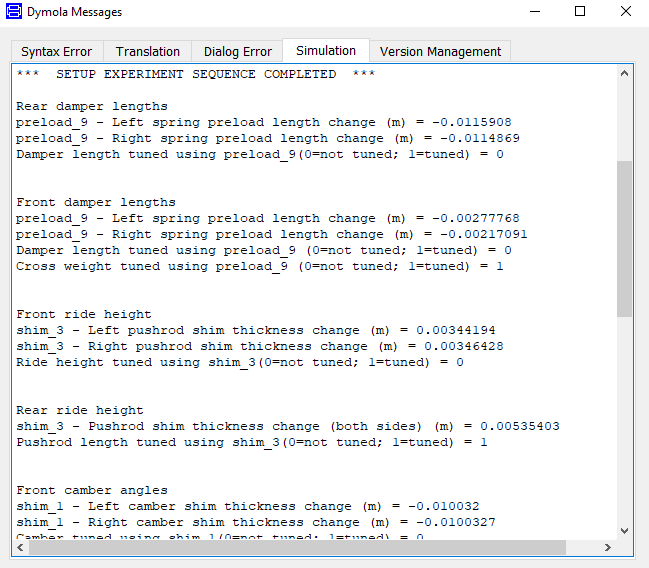Click the 'Front camber angles' heading
Image resolution: width=649 pixels, height=568 pixels.
point(92,490)
